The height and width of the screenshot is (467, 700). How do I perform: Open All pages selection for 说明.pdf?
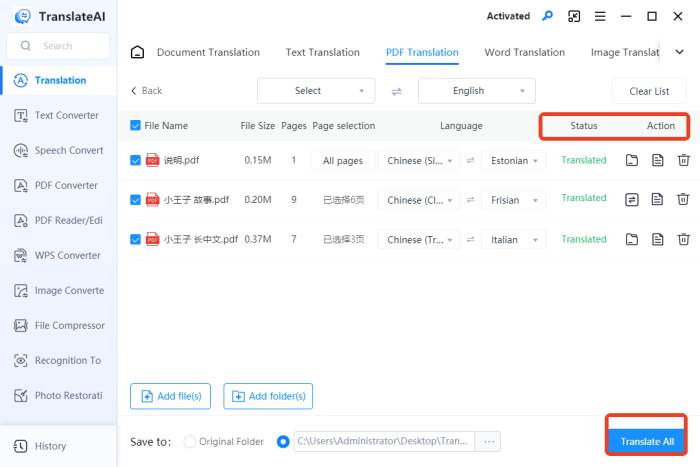[x=343, y=161]
